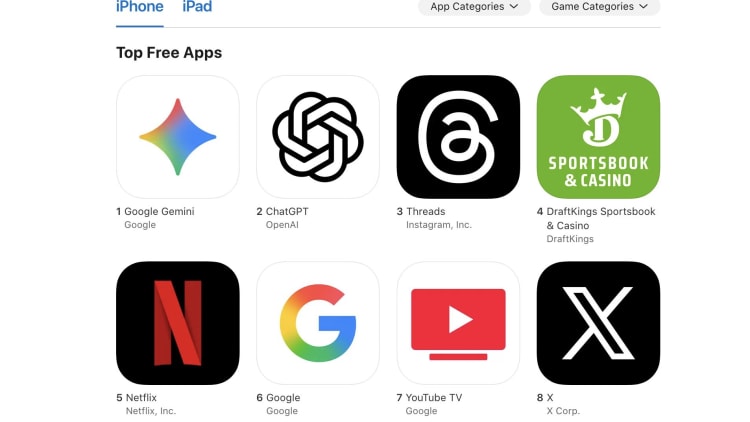Open the Threads title link

426,211
